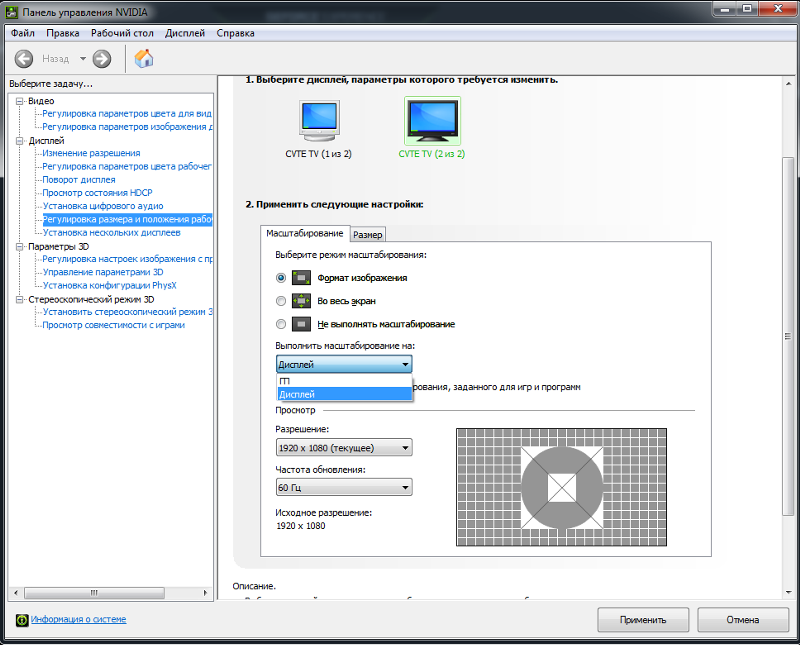Open Установить стереоскопический режим 3D task
Viewport: 800px width, 645px height.
click(127, 312)
